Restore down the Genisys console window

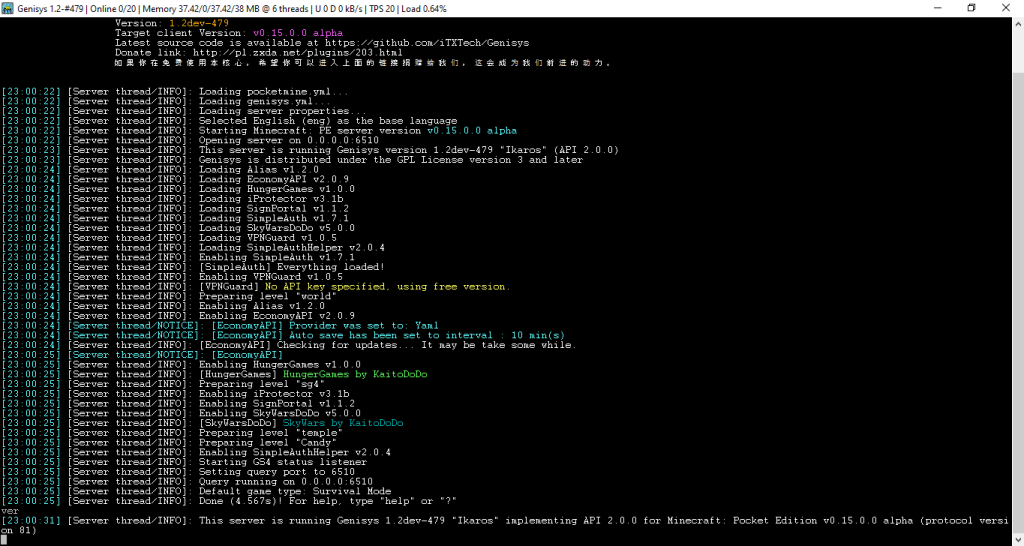point(971,8)
